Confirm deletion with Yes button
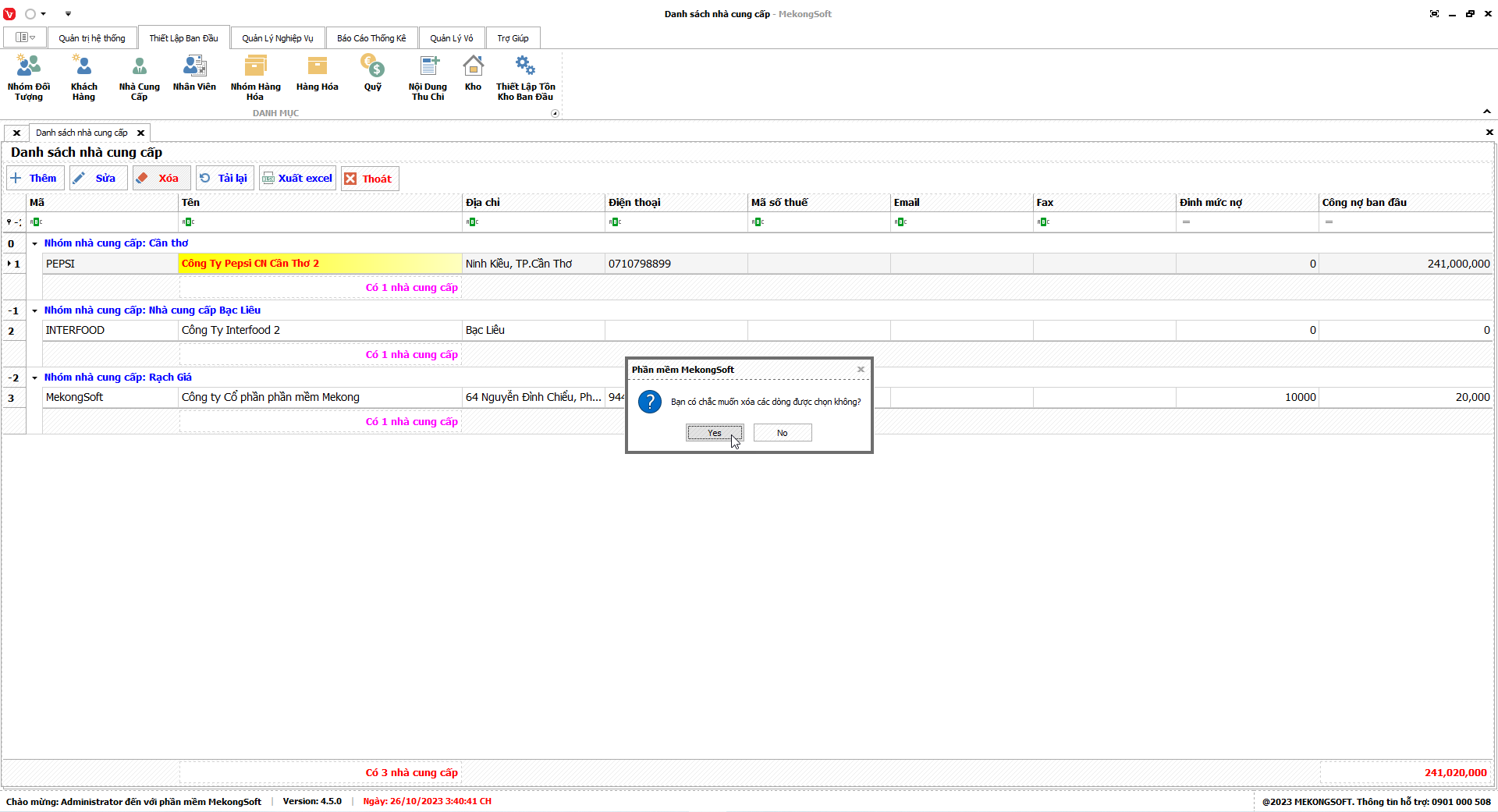This screenshot has height=812, width=1498. click(714, 433)
